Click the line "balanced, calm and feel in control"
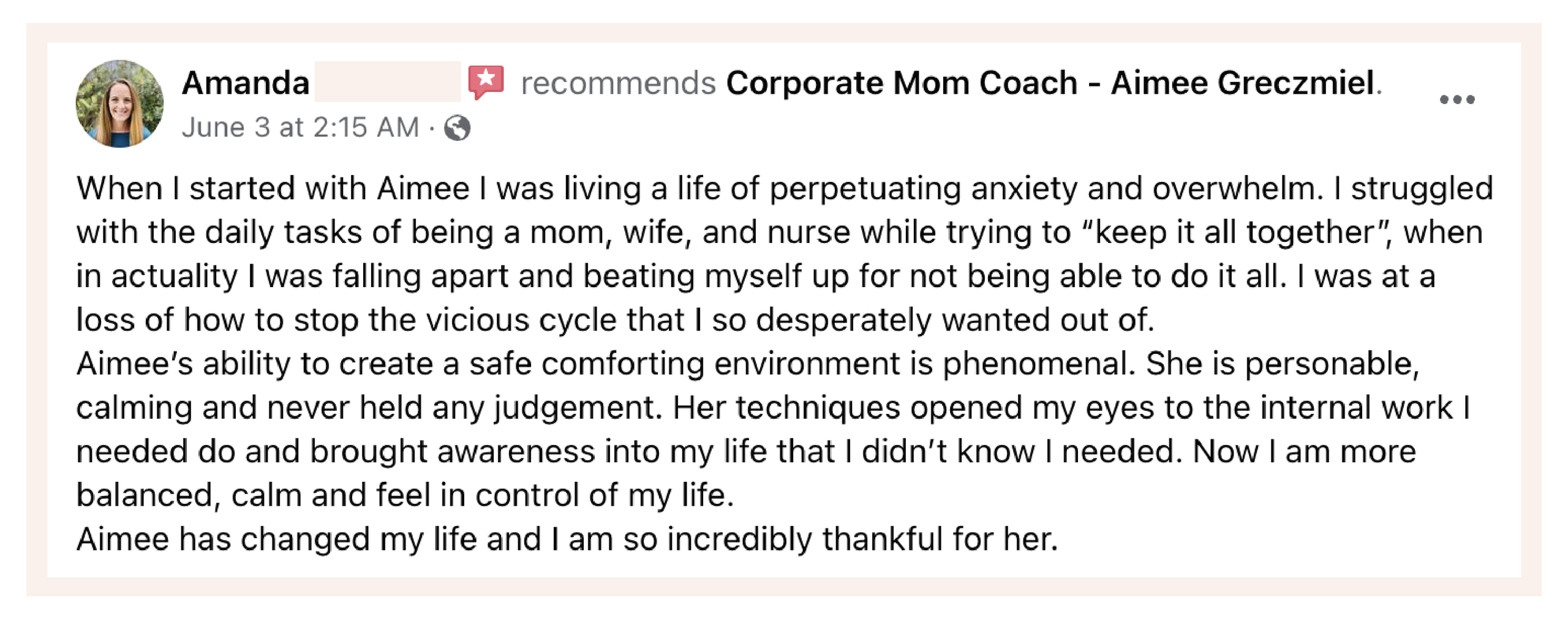The width and height of the screenshot is (1568, 619). tap(404, 495)
